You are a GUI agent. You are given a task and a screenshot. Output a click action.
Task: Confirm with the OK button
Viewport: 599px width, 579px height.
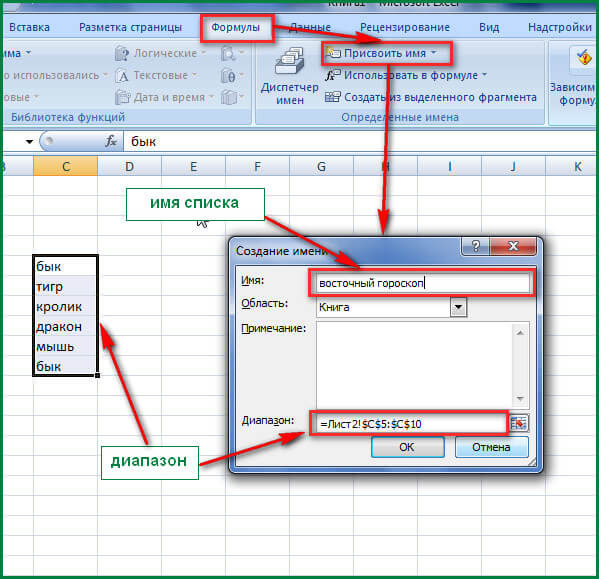(x=408, y=447)
